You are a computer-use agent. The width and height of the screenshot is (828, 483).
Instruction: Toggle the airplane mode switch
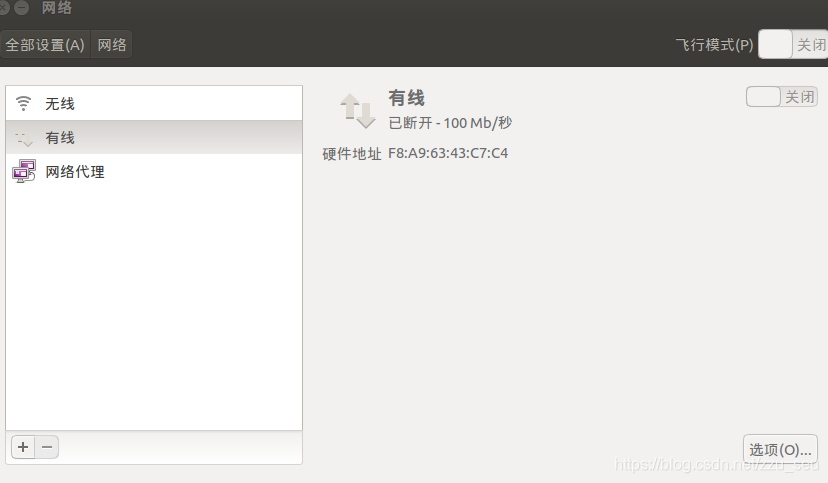pyautogui.click(x=793, y=44)
